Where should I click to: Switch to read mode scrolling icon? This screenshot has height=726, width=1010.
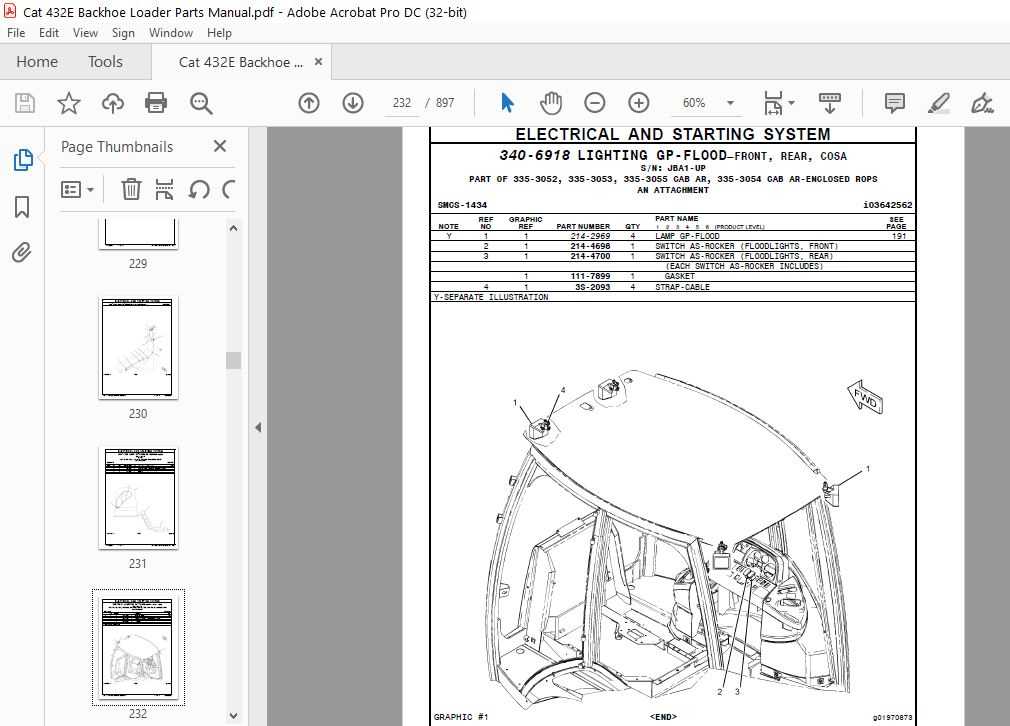point(830,103)
